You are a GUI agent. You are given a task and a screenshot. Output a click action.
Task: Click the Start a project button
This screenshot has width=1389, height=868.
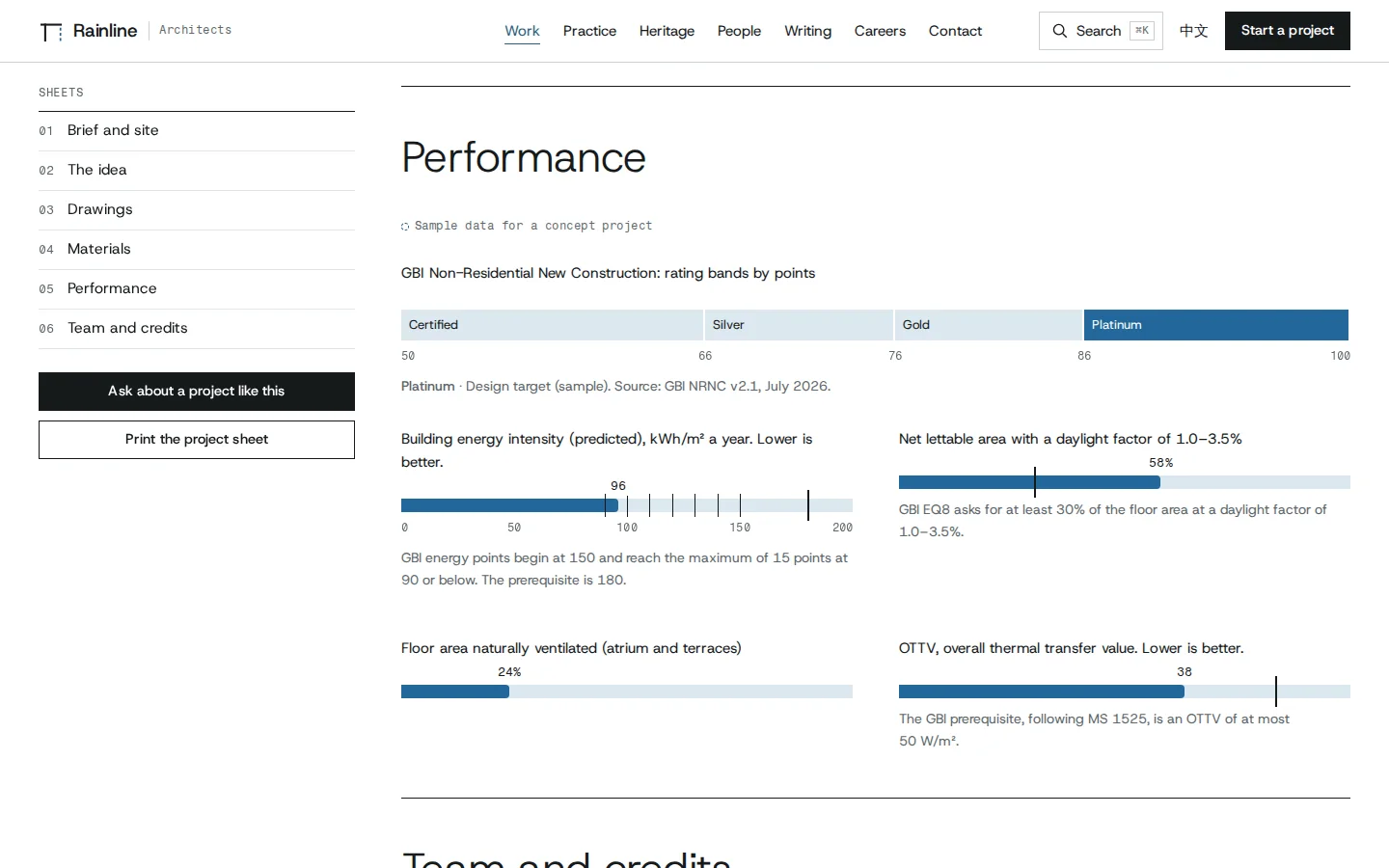click(1288, 31)
